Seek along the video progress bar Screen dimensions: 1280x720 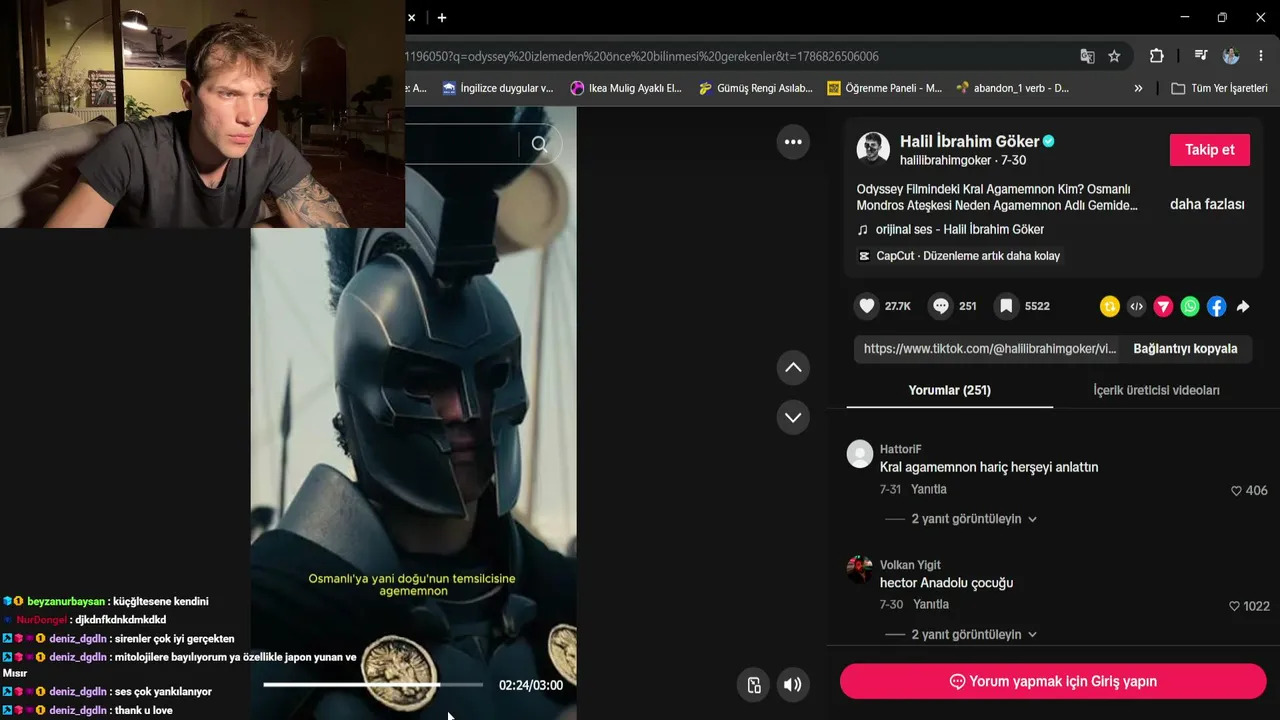tap(373, 685)
